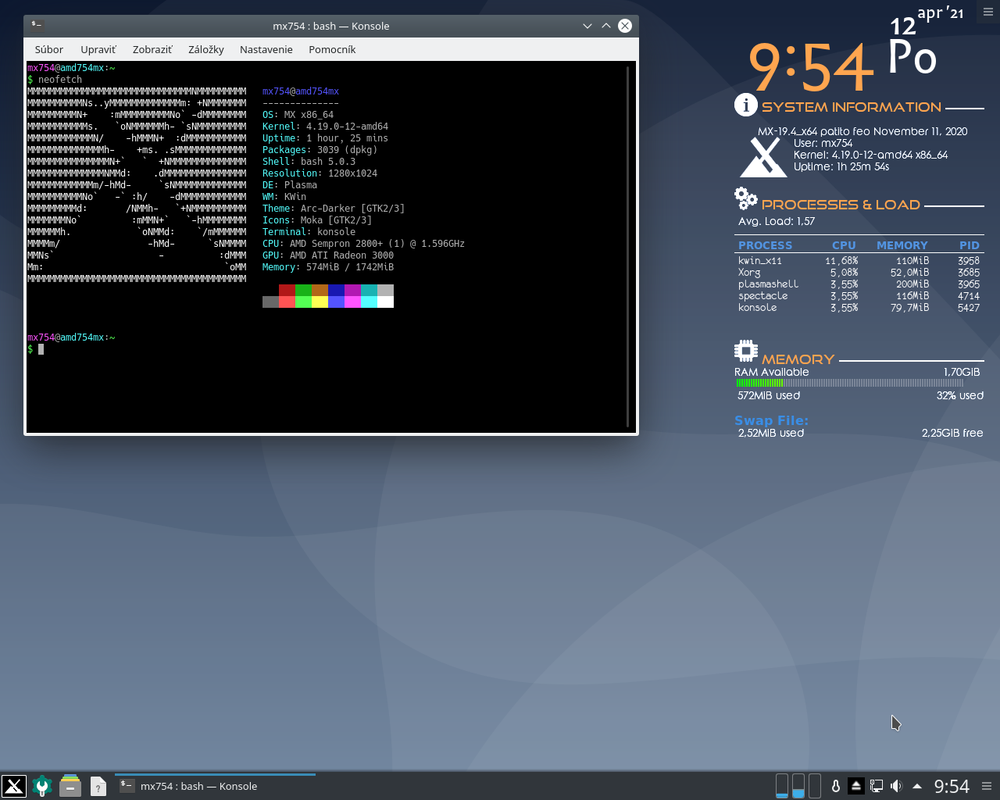Screen dimensions: 1000x800
Task: Focus the mx754 bash Konsole taskbar entry
Action: coord(215,786)
